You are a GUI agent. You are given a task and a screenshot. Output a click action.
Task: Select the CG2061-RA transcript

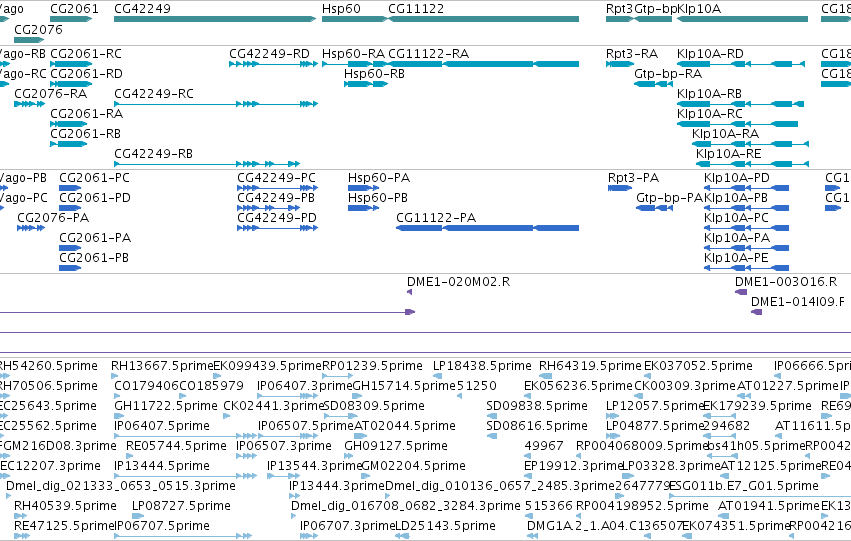pyautogui.click(x=68, y=124)
